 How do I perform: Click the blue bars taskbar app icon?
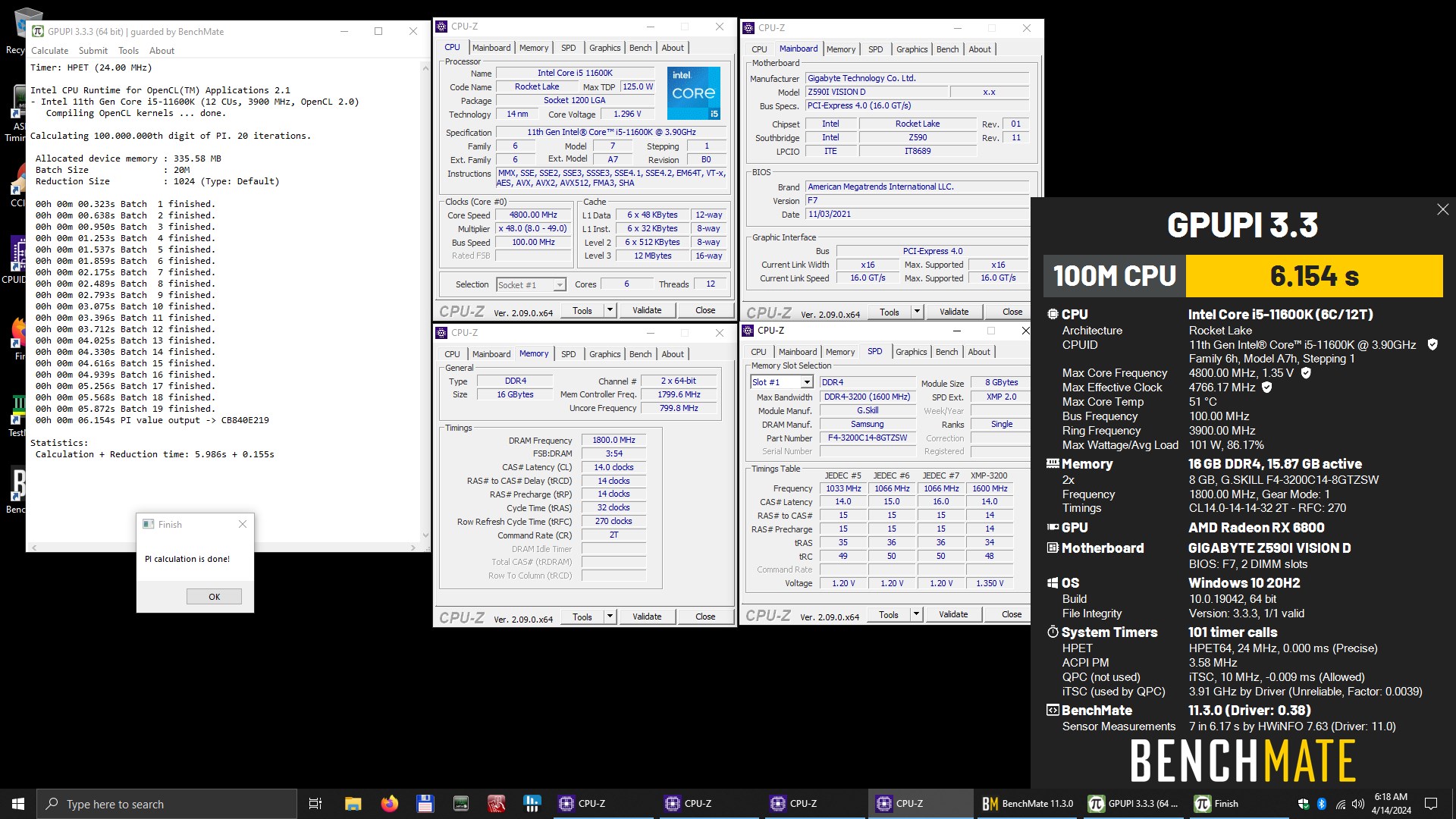(x=532, y=804)
